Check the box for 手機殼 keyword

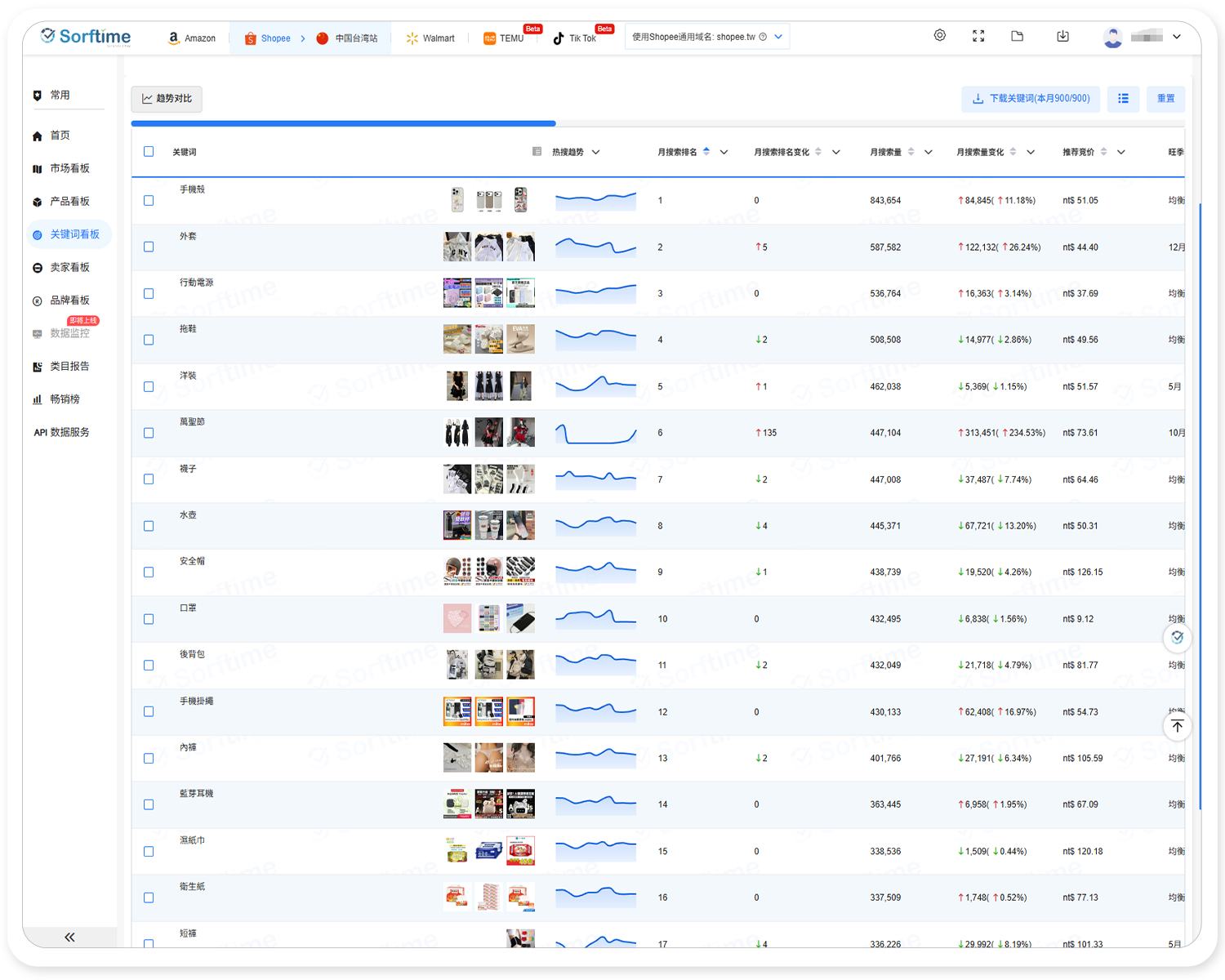click(x=149, y=200)
